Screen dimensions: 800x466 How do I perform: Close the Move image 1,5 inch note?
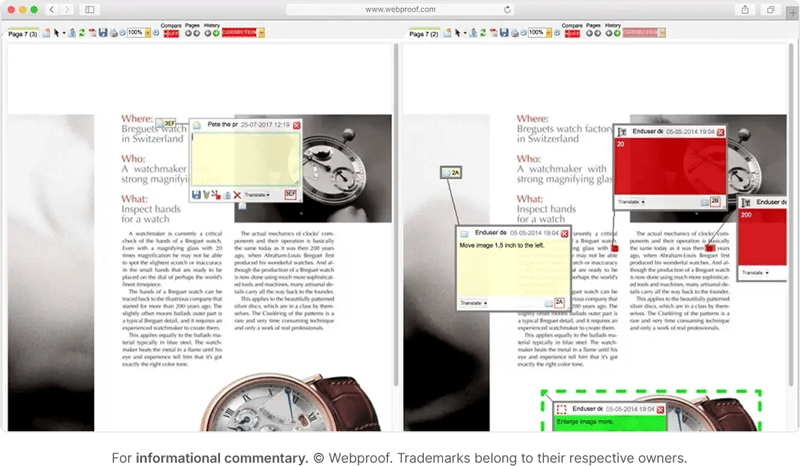pyautogui.click(x=564, y=233)
